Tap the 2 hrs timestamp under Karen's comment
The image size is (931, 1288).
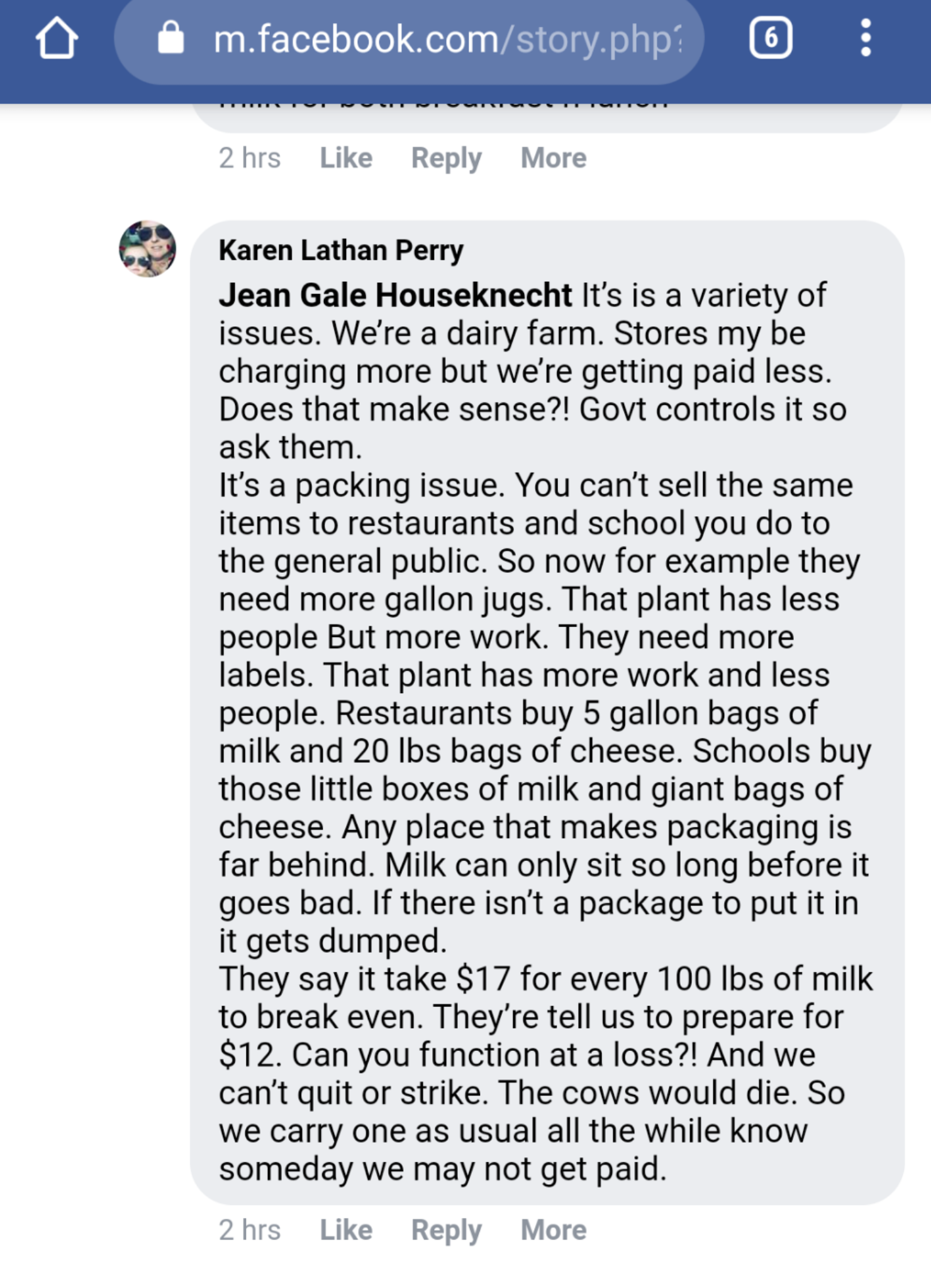pyautogui.click(x=249, y=1230)
